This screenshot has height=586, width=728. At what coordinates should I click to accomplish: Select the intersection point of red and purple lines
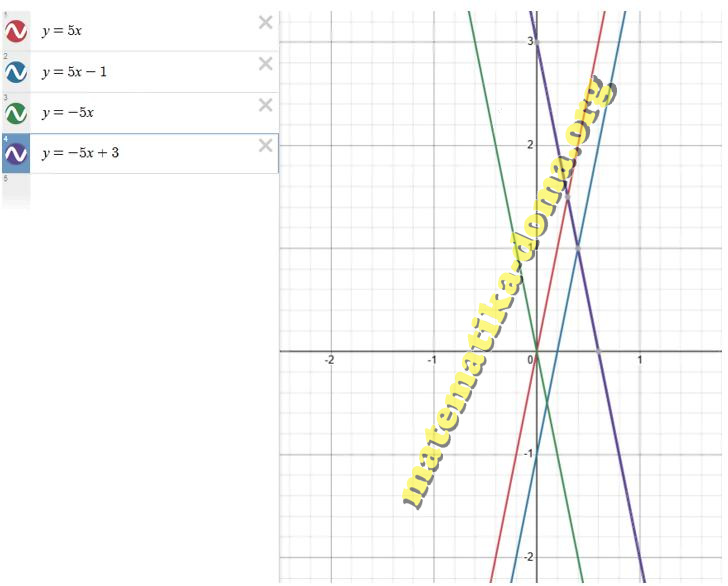click(568, 197)
